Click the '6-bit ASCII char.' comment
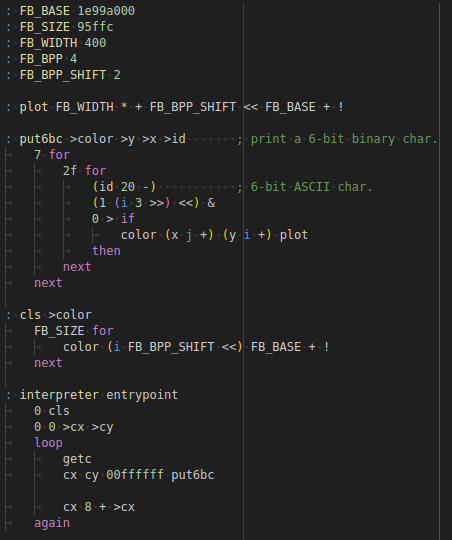 (311, 187)
